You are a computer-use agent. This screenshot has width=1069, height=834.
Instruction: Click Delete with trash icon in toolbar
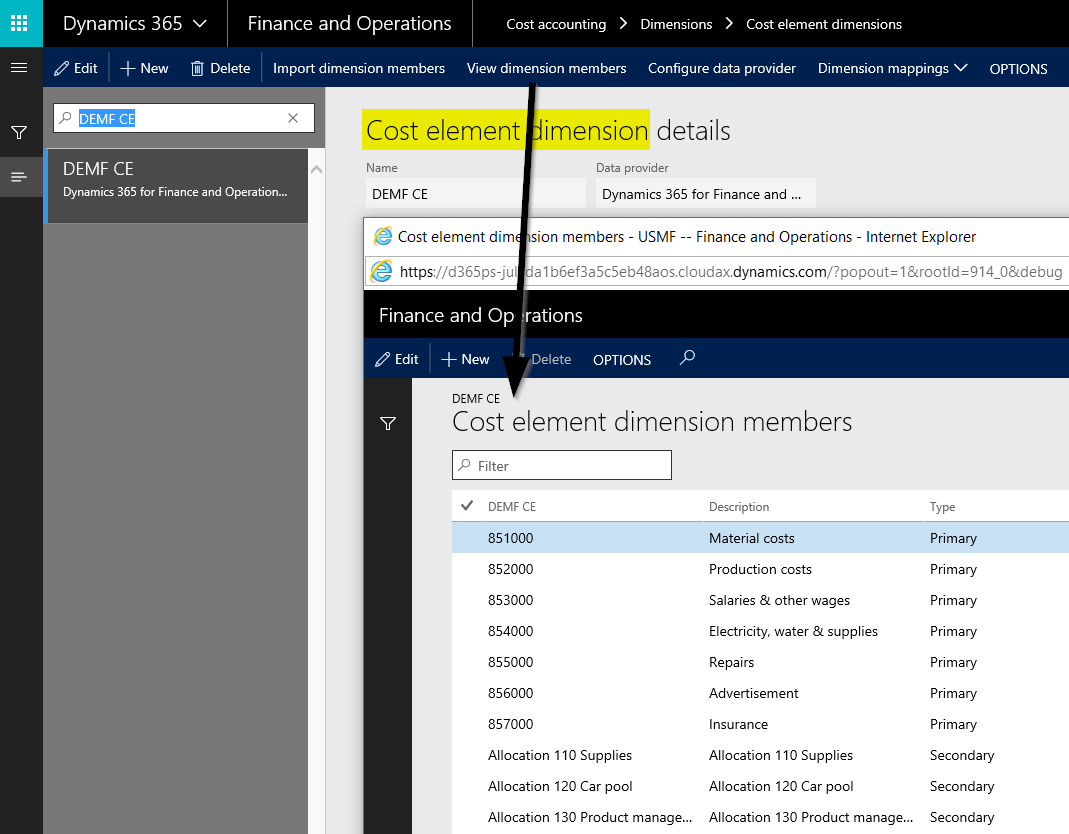(x=220, y=68)
